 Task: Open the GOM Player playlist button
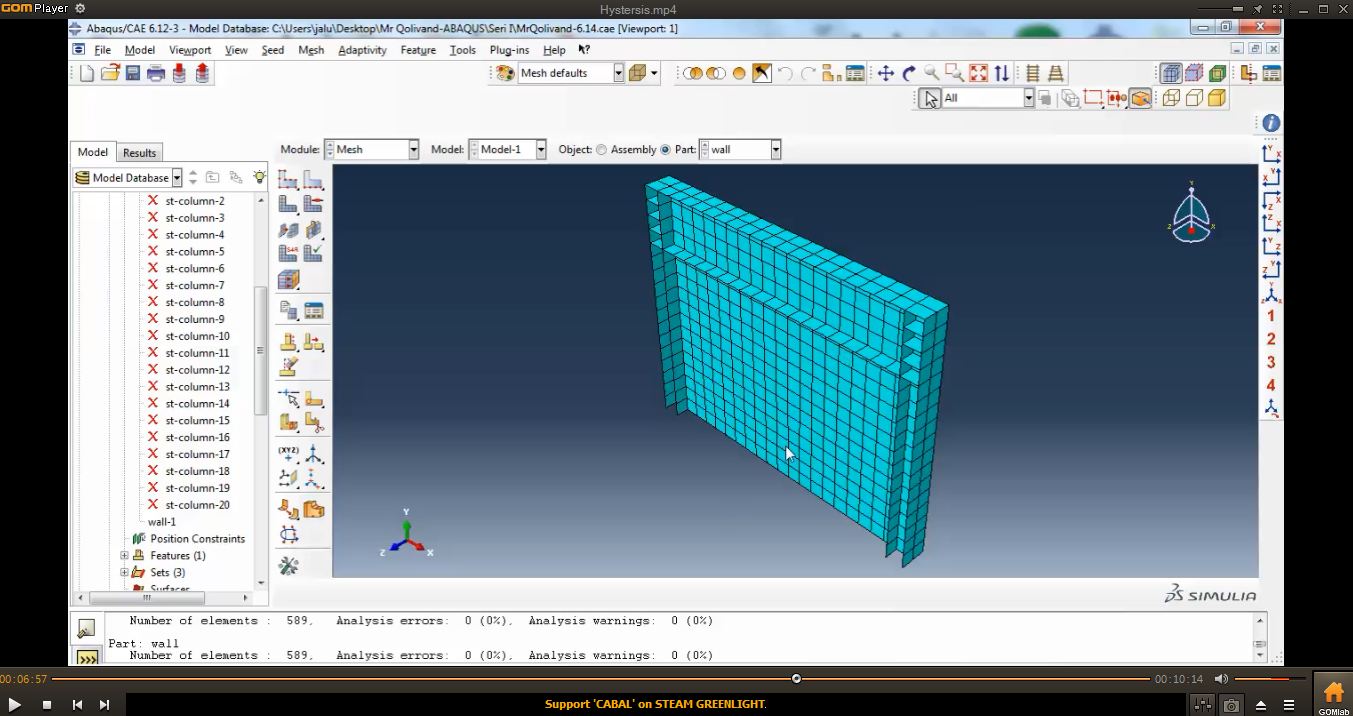click(1289, 705)
